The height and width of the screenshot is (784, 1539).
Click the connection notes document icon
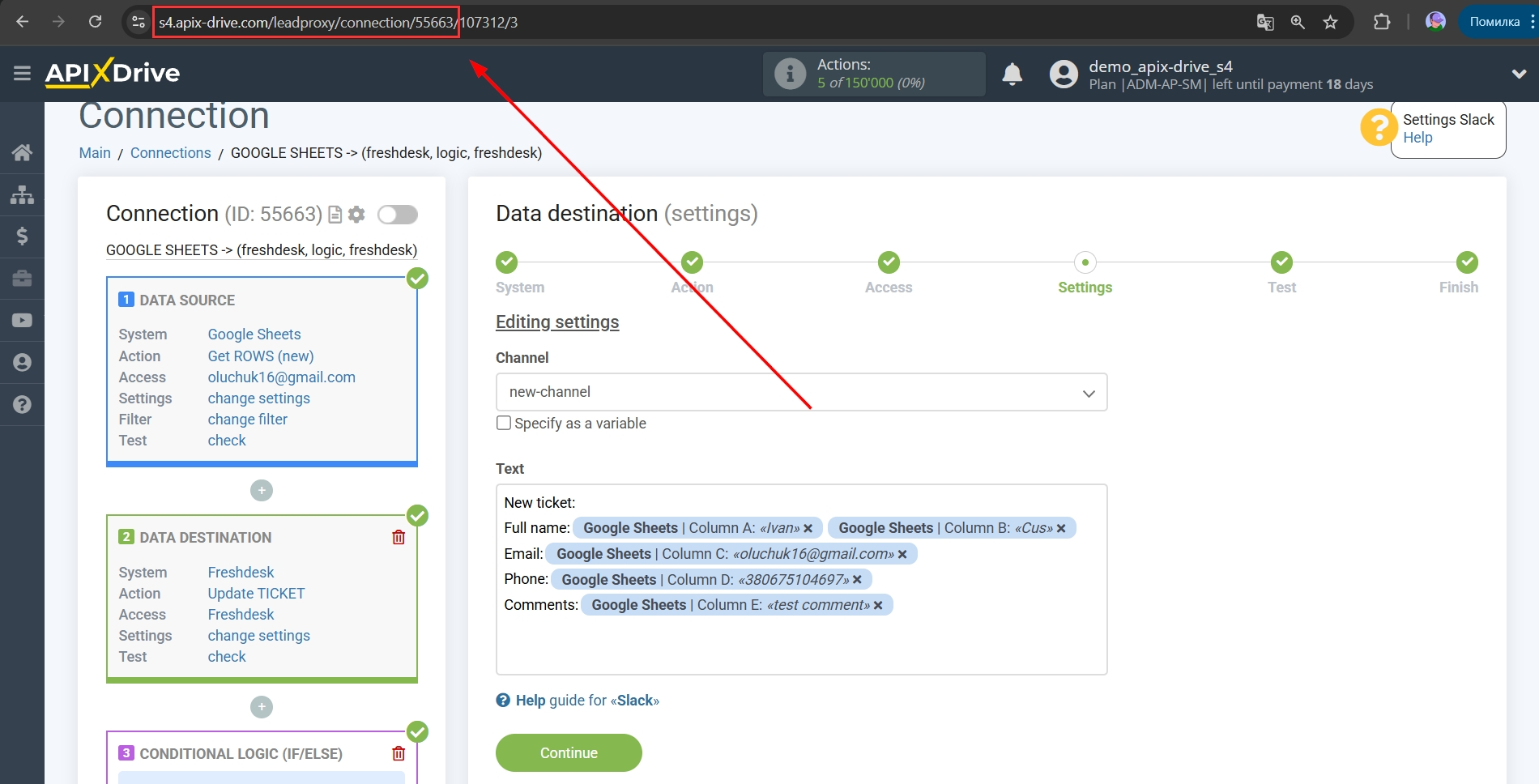pos(335,215)
